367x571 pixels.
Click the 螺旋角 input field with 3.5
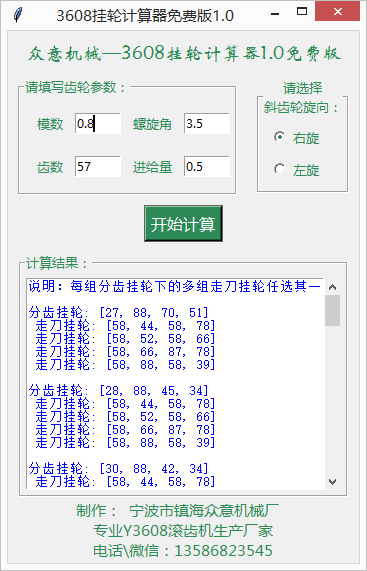[x=207, y=123]
